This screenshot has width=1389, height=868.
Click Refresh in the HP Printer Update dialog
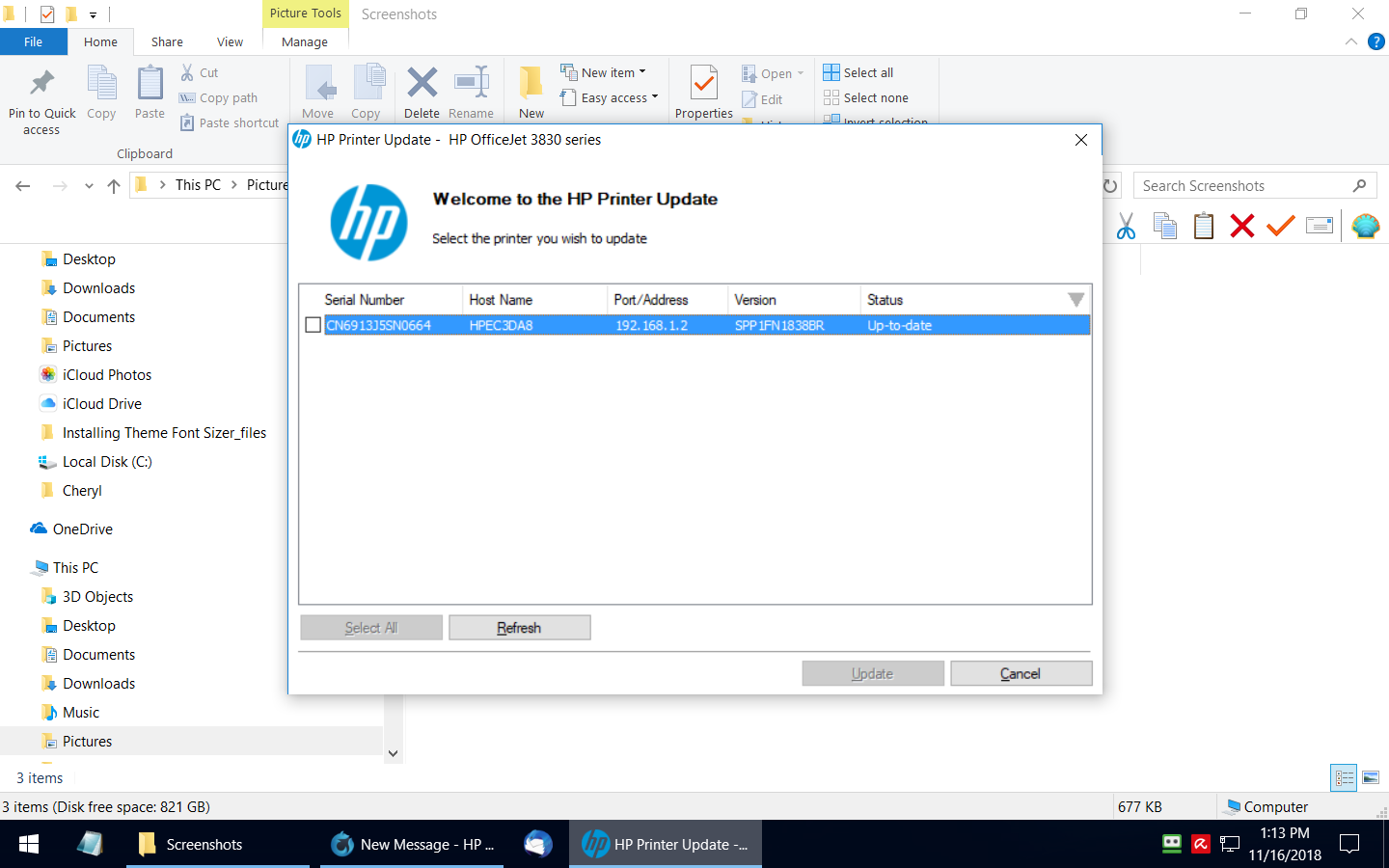(x=520, y=628)
